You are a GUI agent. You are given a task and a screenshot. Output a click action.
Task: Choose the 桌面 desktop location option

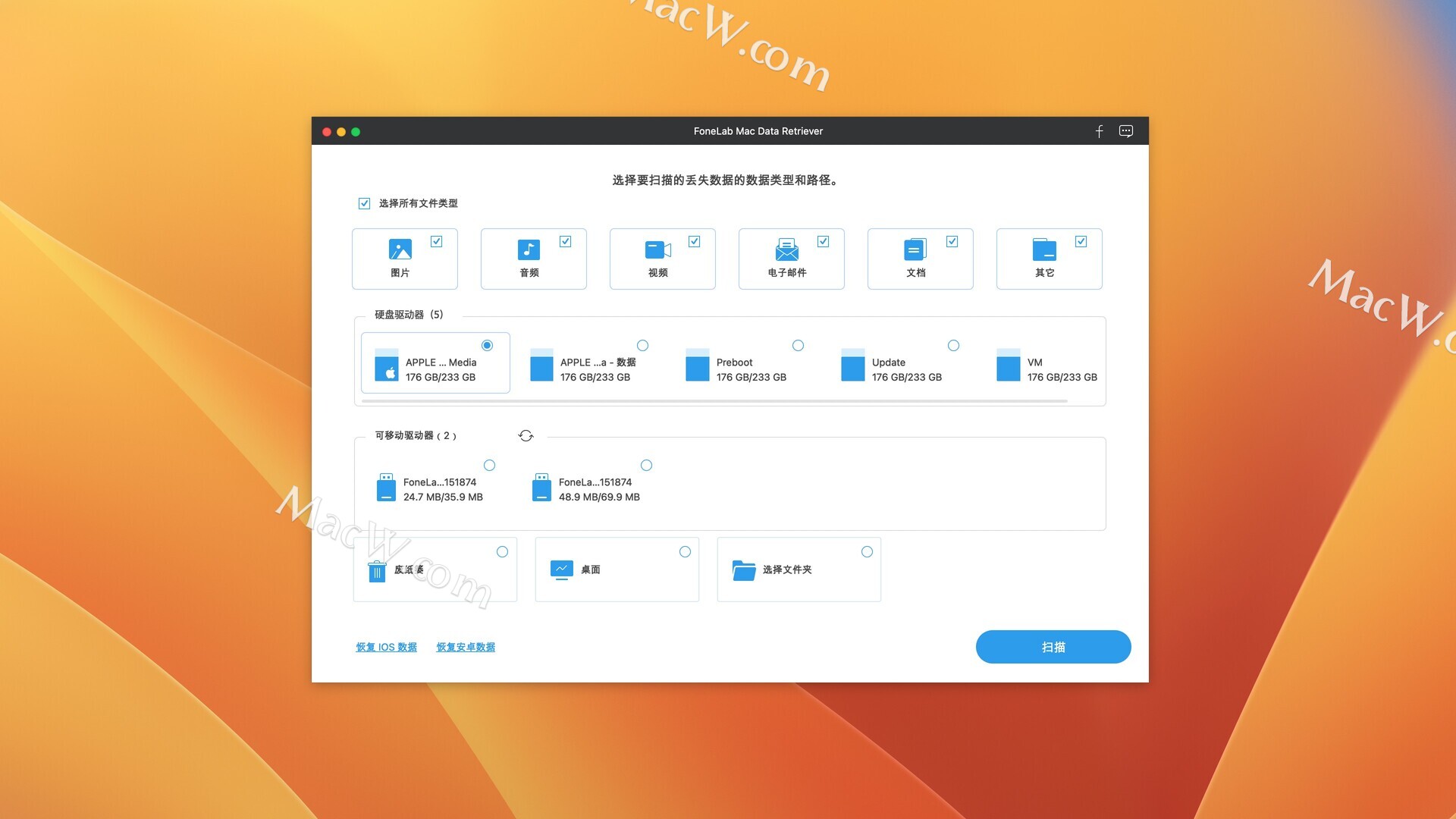tap(685, 552)
